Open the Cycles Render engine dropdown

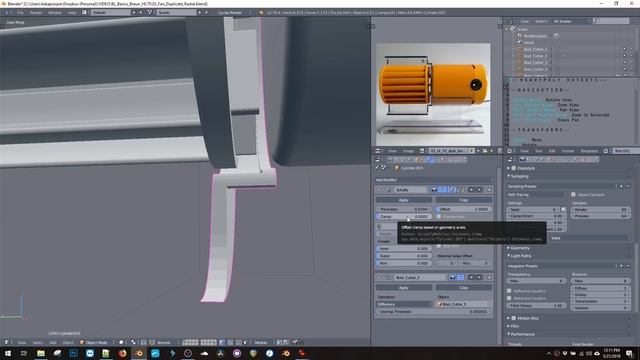click(233, 13)
